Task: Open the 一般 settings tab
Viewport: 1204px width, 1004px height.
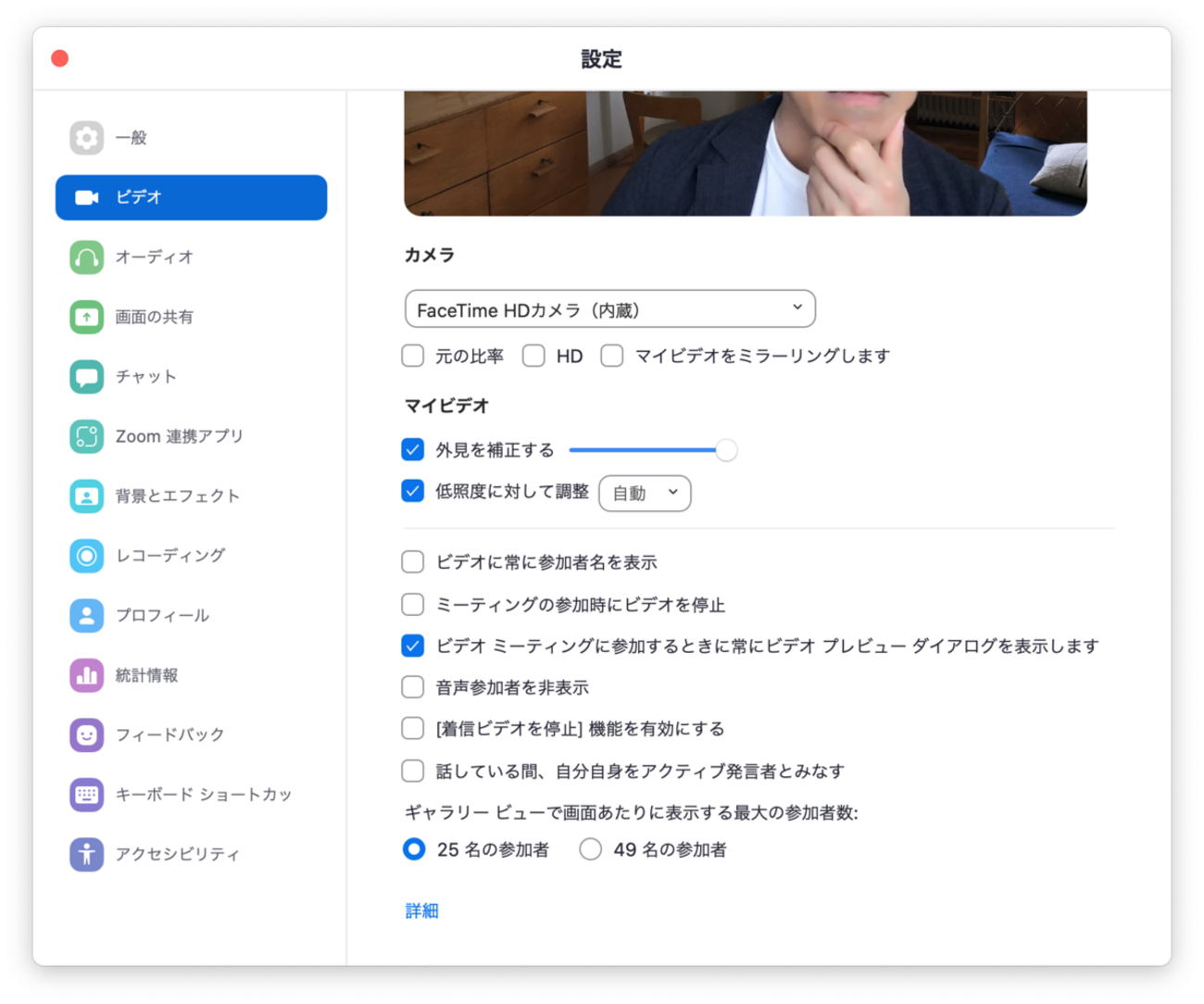Action: [131, 138]
